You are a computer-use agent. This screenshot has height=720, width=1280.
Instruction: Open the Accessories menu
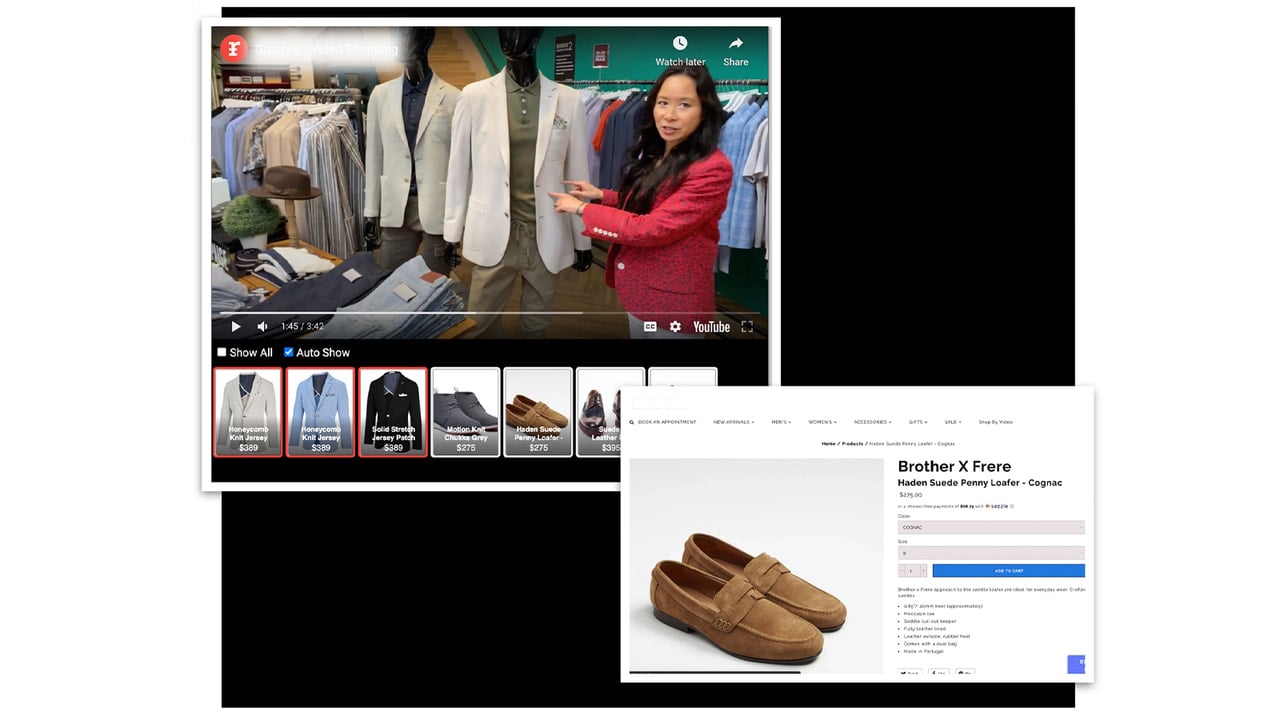click(872, 422)
